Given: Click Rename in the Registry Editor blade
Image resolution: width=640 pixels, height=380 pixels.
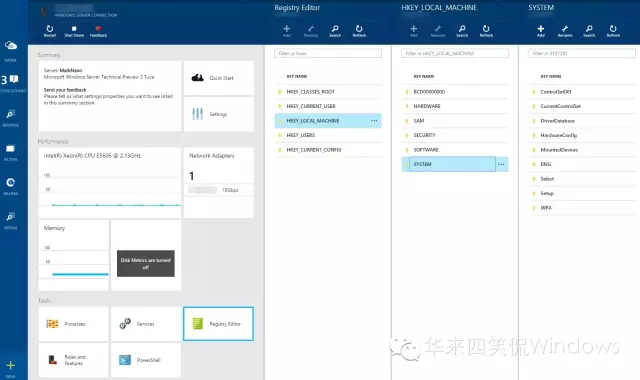Looking at the screenshot, I should tap(311, 31).
